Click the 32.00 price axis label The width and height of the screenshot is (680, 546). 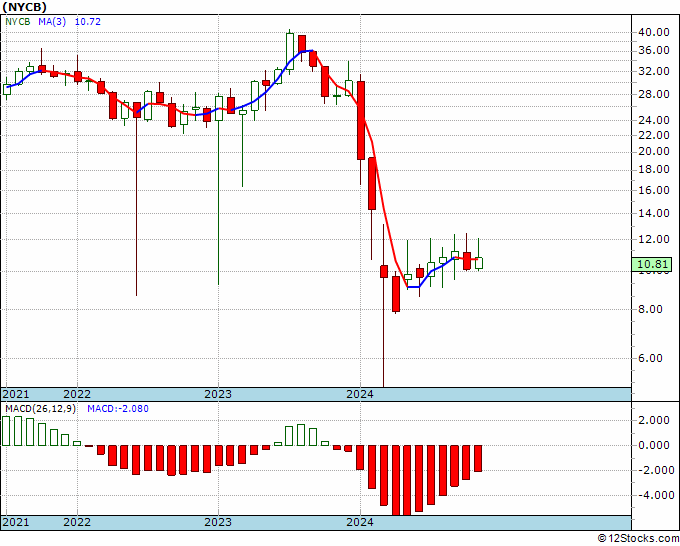click(653, 72)
